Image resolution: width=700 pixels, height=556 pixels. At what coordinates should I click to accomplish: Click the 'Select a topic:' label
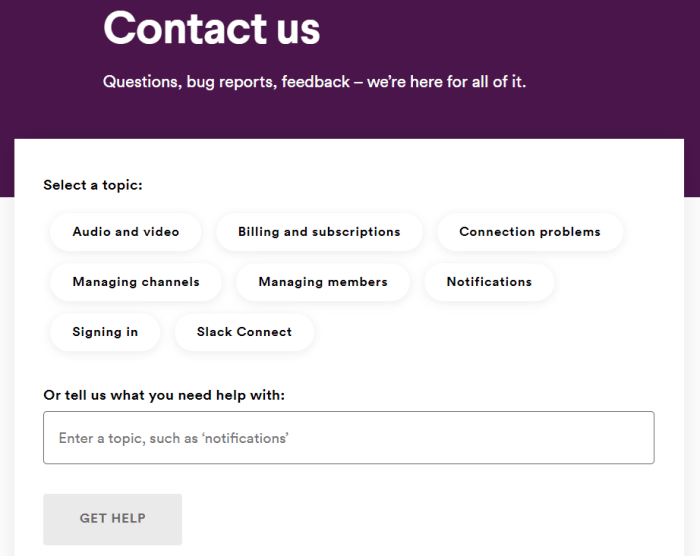[x=93, y=185]
